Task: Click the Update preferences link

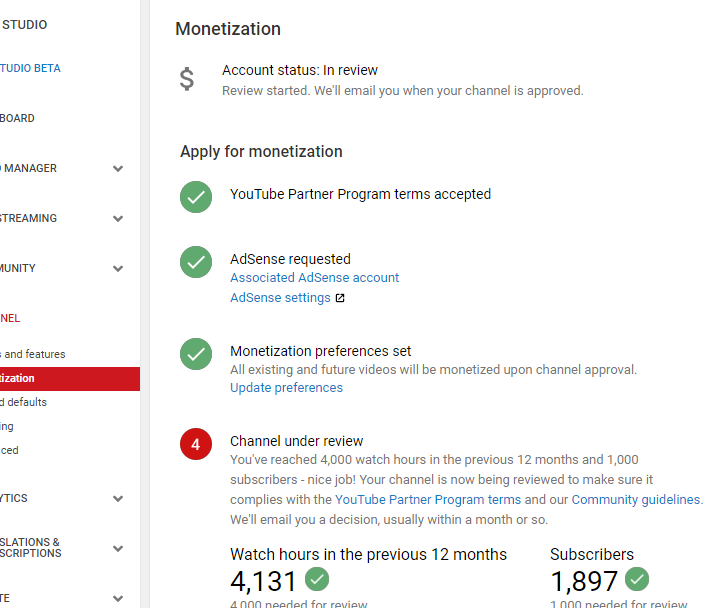Action: click(286, 388)
